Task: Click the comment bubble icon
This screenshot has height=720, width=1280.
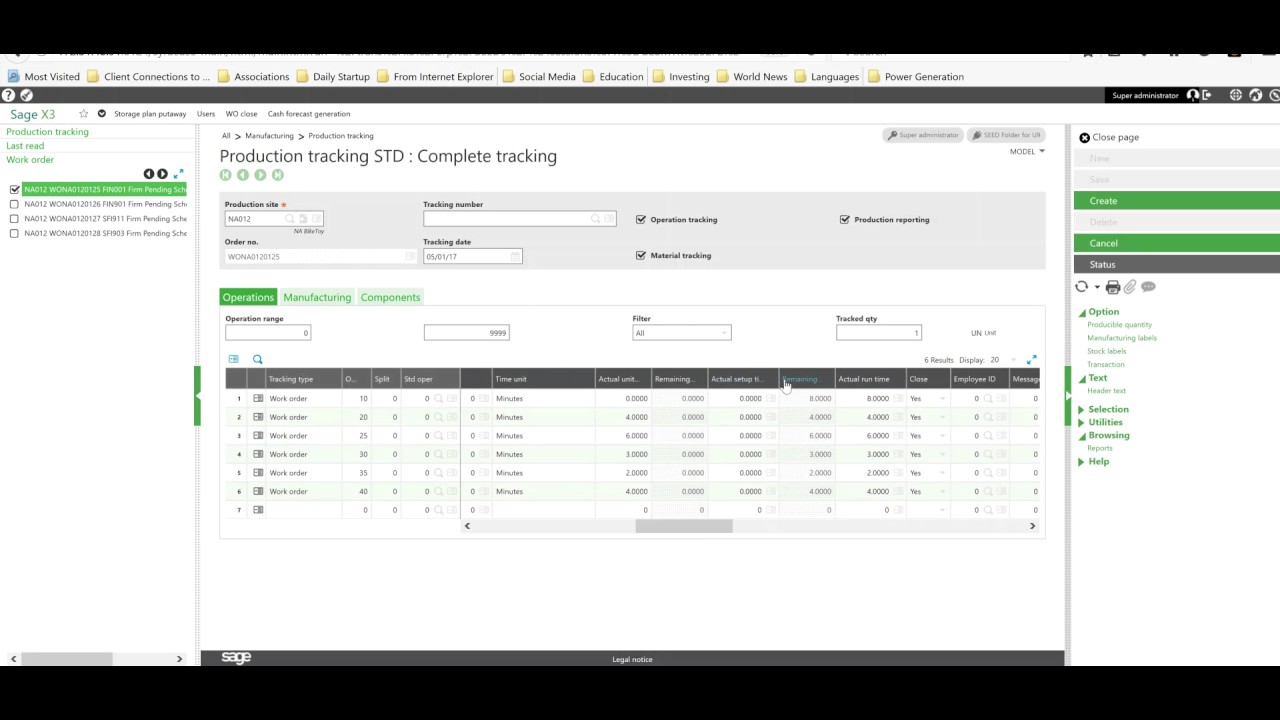Action: click(x=1148, y=287)
